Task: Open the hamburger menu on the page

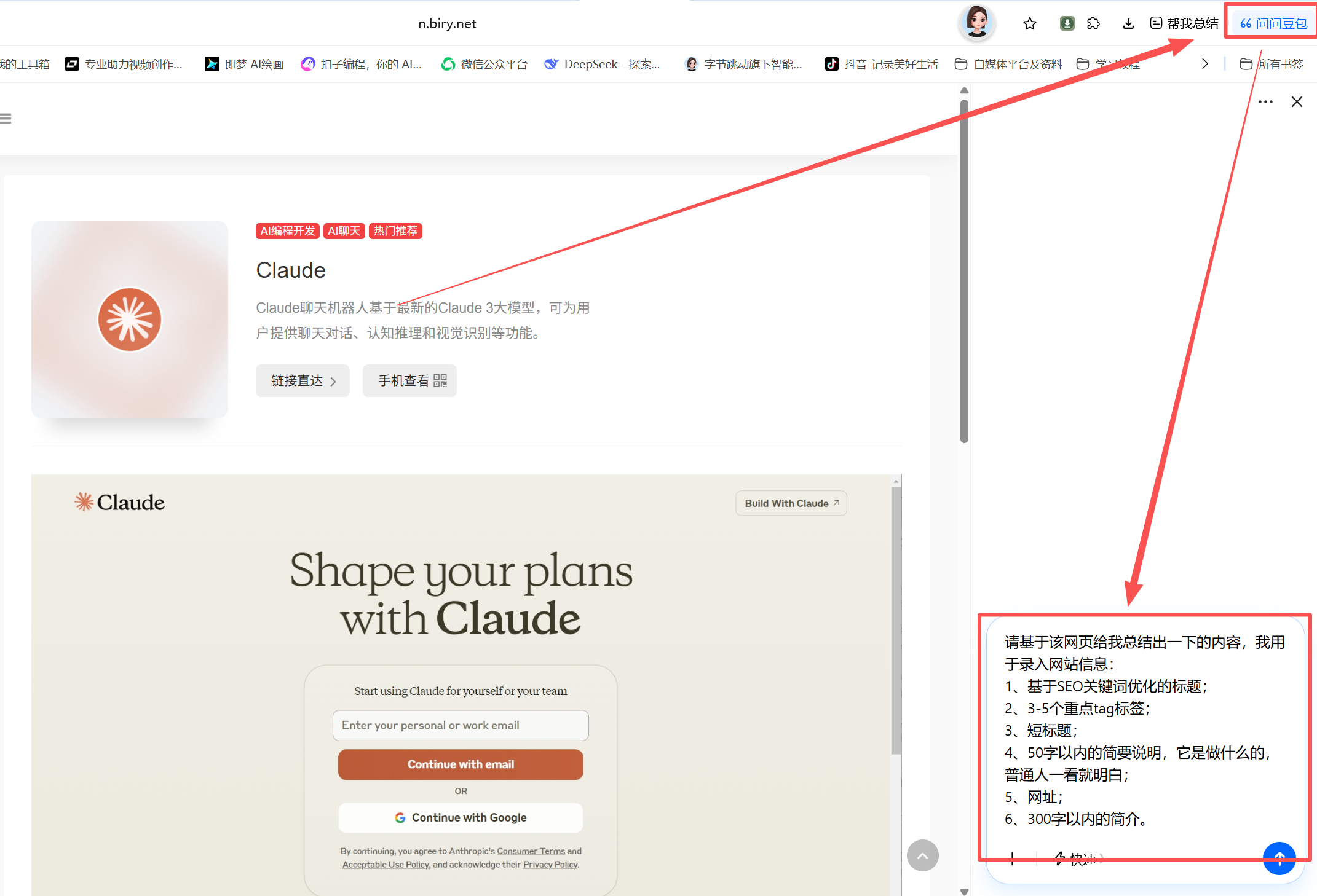Action: coord(6,118)
